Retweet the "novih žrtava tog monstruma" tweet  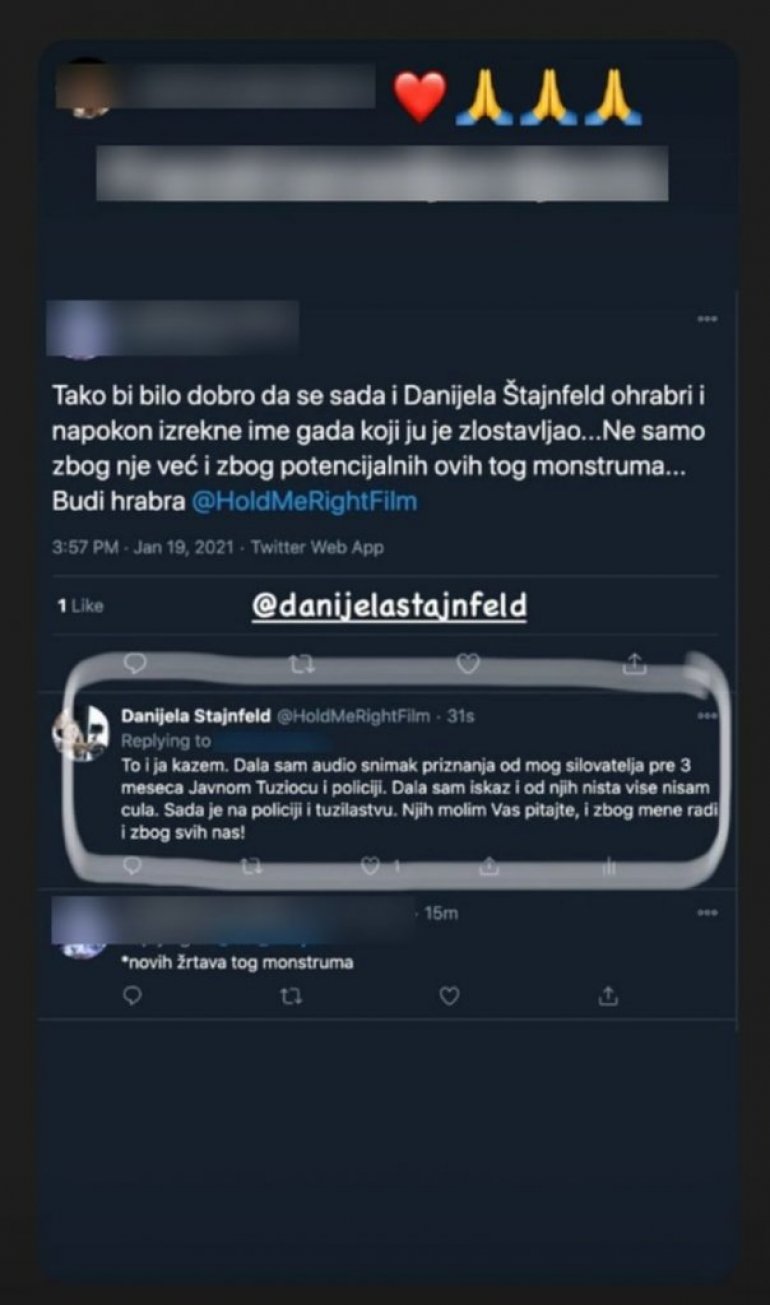point(291,996)
